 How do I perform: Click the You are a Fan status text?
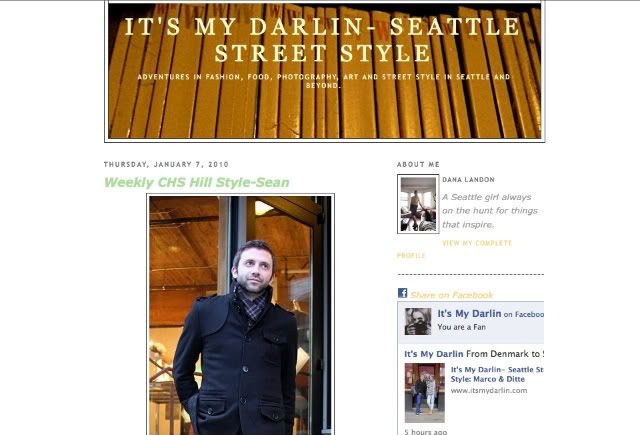point(461,327)
